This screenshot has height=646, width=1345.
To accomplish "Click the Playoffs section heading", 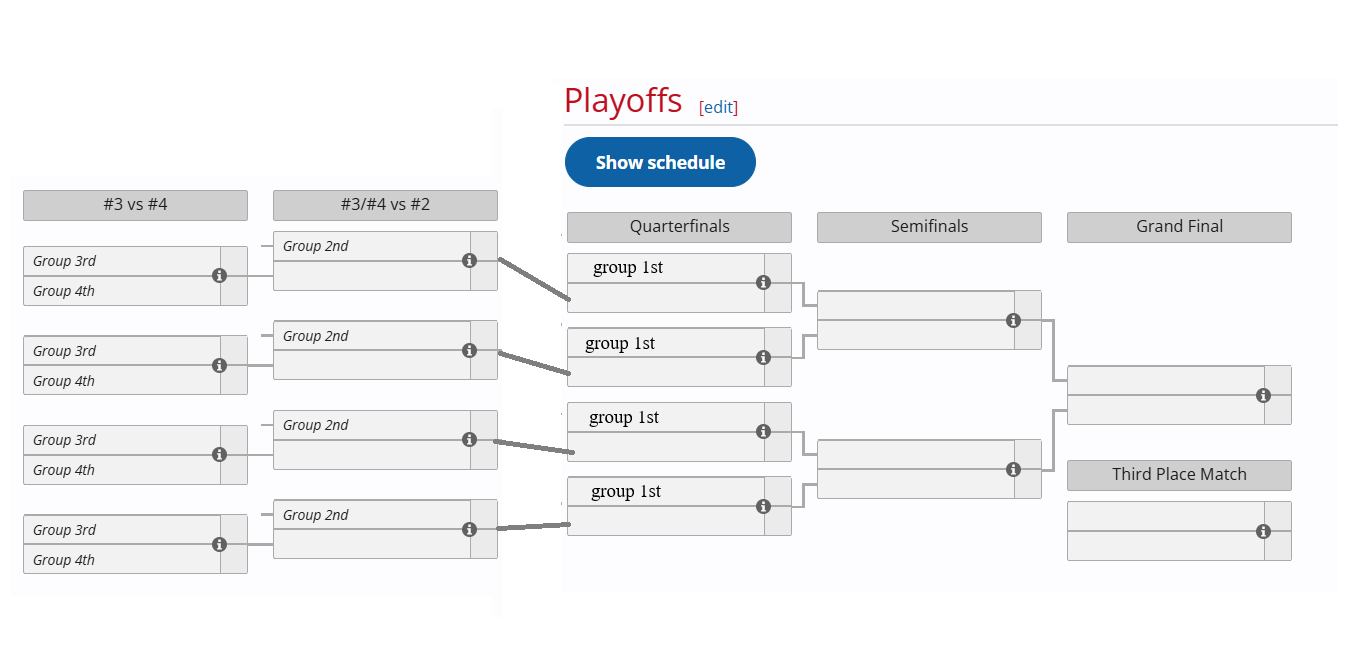I will [623, 101].
